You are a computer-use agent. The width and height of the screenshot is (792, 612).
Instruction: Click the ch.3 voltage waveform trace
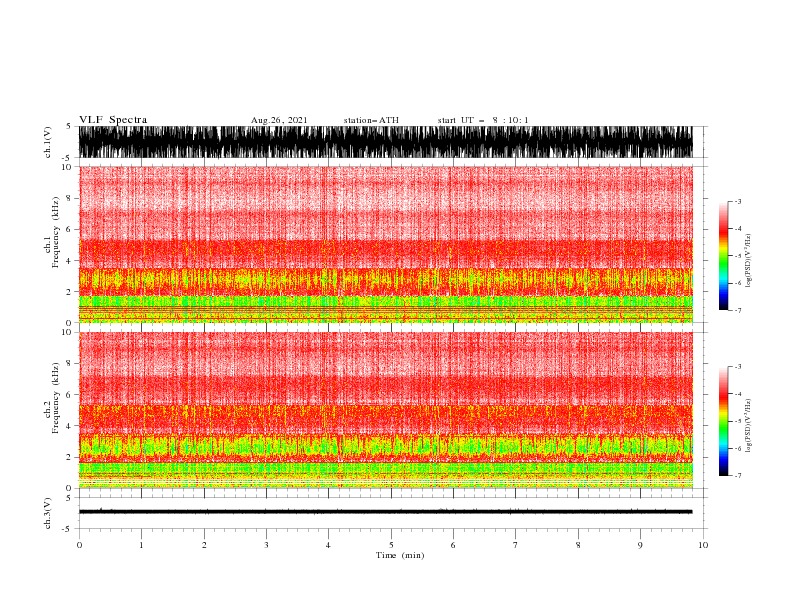385,512
